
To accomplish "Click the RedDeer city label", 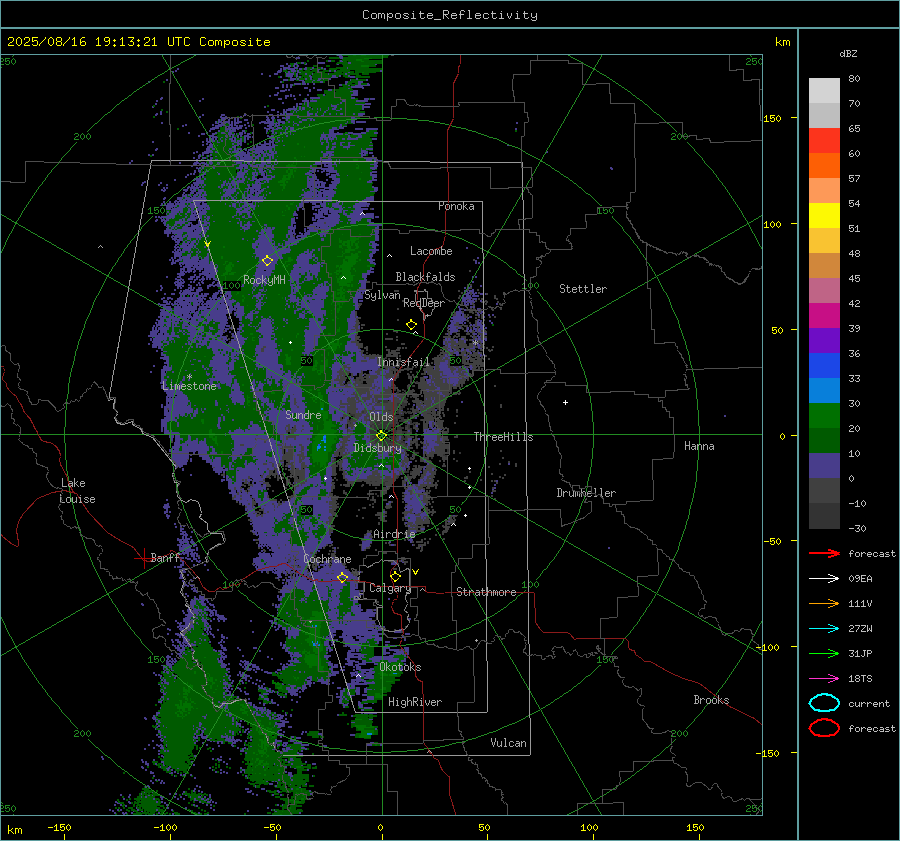I will (424, 303).
